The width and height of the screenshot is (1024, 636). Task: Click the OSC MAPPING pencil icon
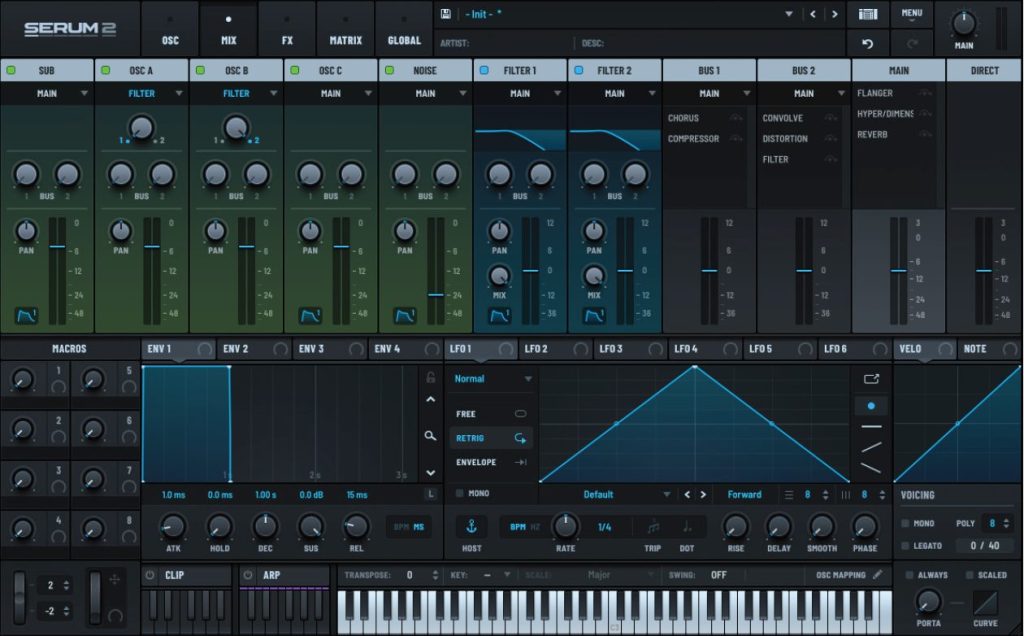[878, 575]
